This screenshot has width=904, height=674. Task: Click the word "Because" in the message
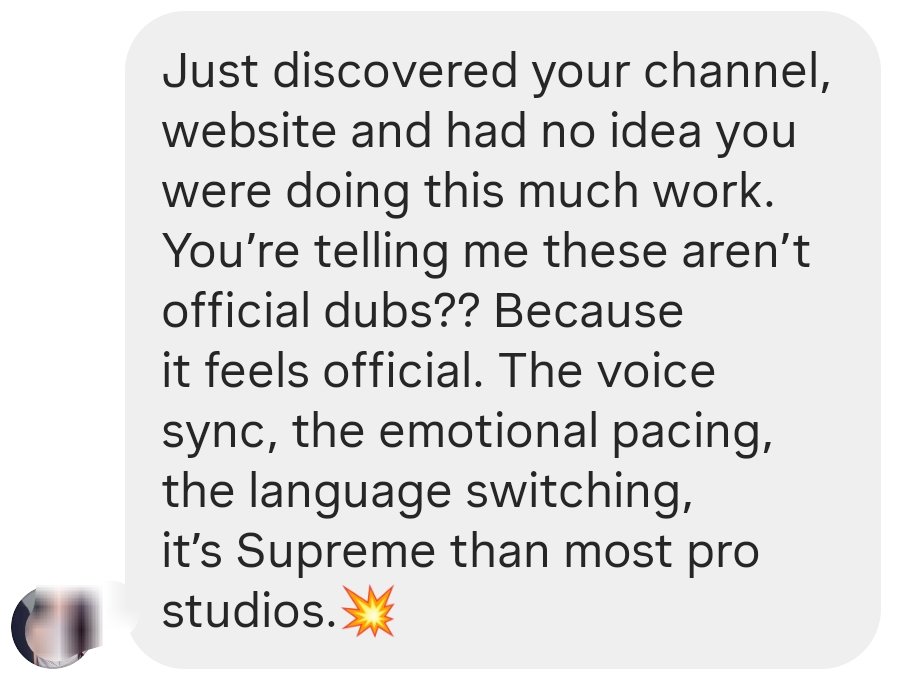[x=589, y=311]
